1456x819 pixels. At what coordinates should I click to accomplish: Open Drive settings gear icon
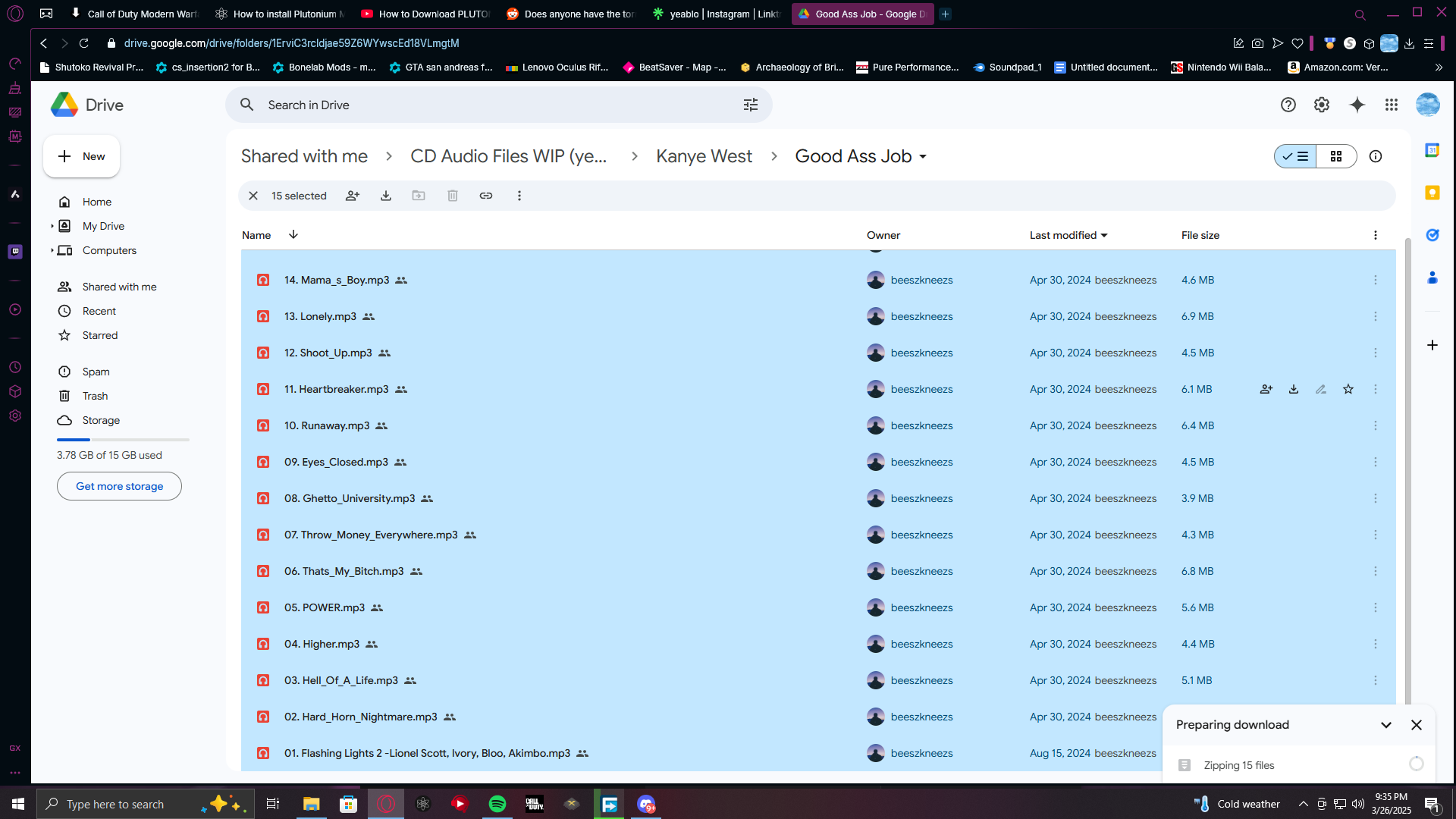(x=1322, y=105)
